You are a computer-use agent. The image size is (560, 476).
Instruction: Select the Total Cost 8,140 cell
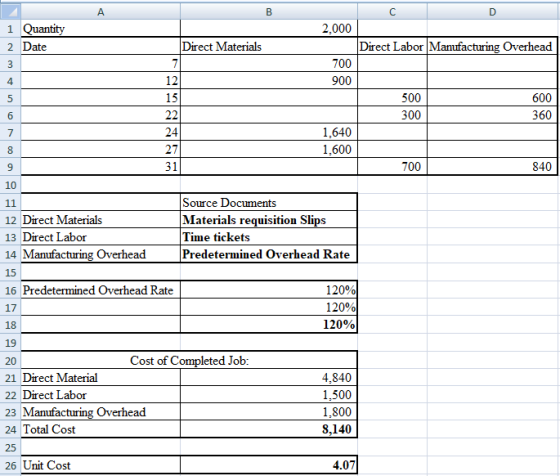(269, 429)
